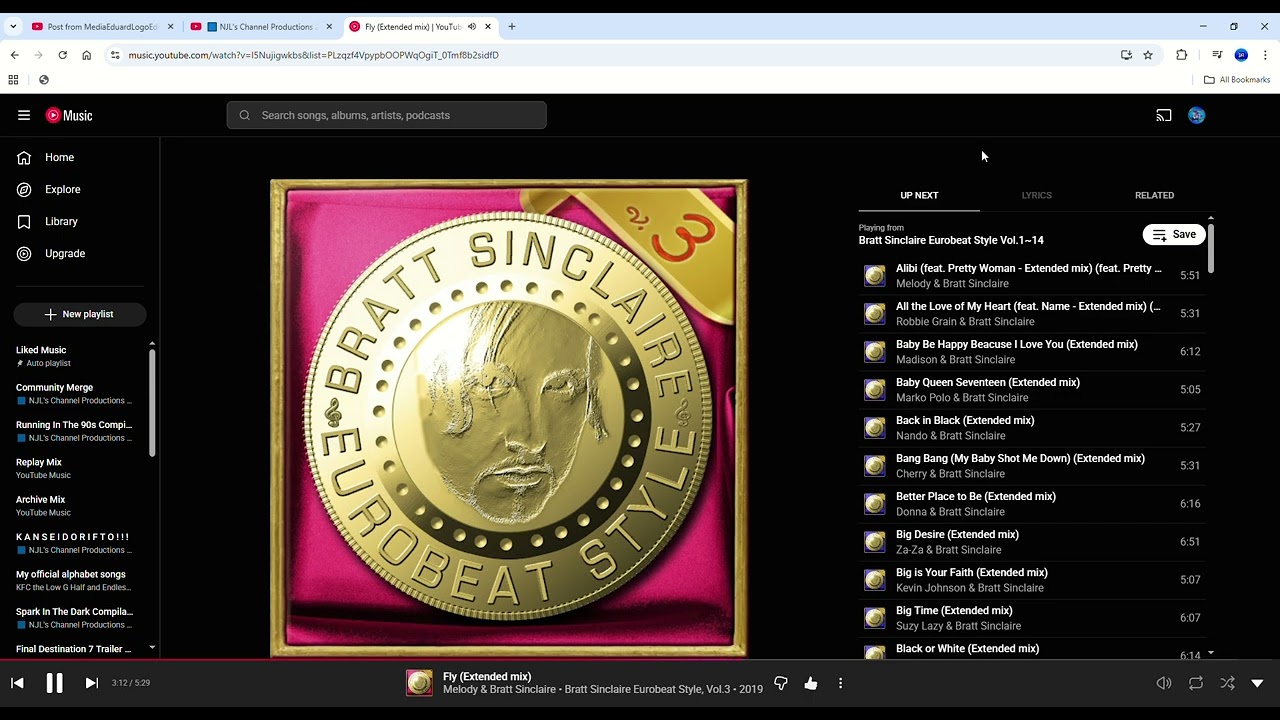Open the Chrome tab search dropdown
Screen dimensions: 1280x720
pyautogui.click(x=13, y=27)
